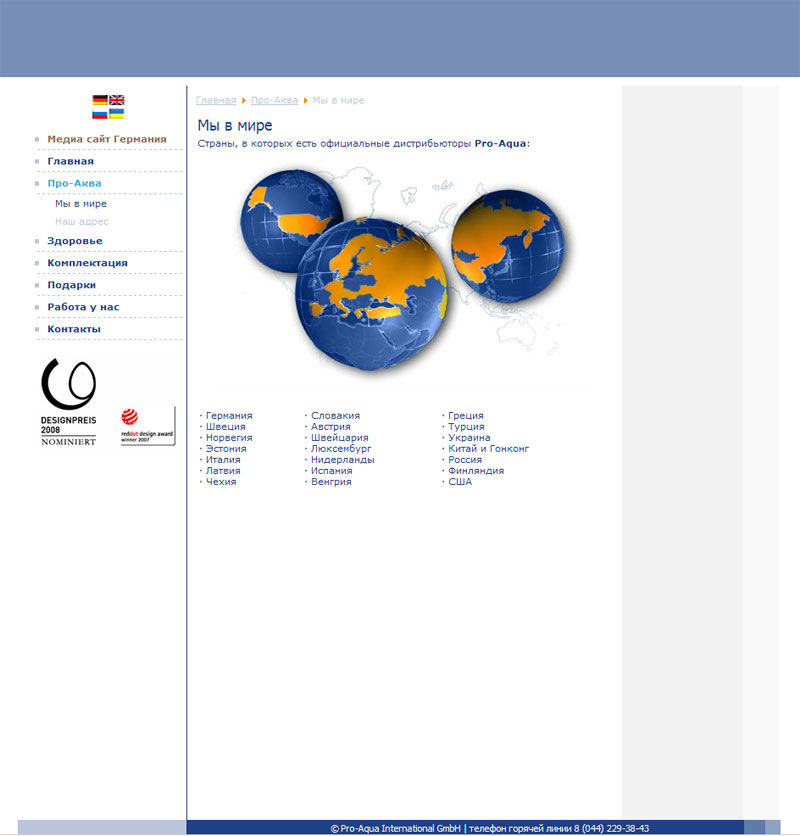Select Турция in the country list
The image size is (800, 836).
pos(466,427)
